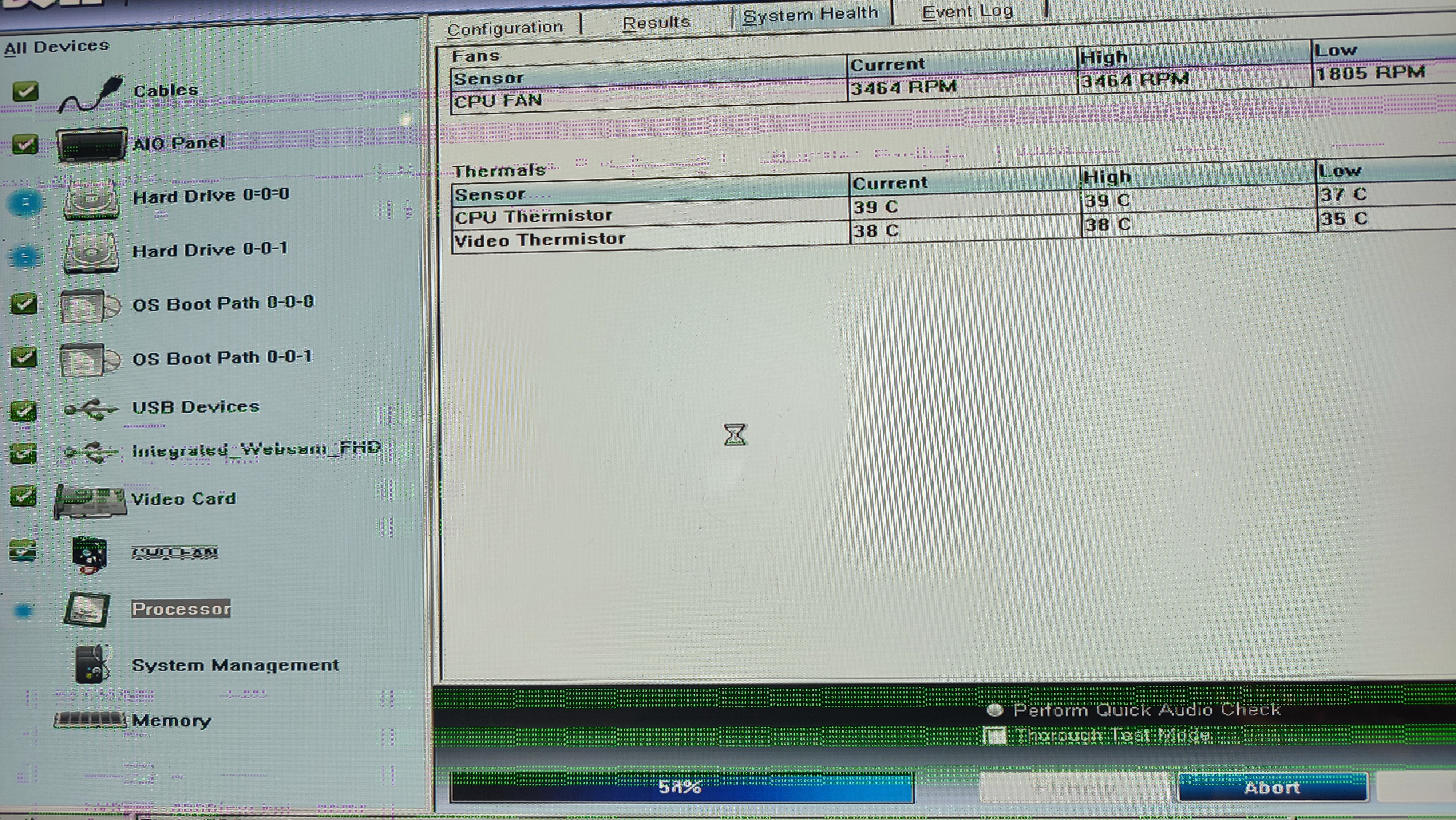Click the System Management tower icon
The height and width of the screenshot is (820, 1456).
coord(92,665)
